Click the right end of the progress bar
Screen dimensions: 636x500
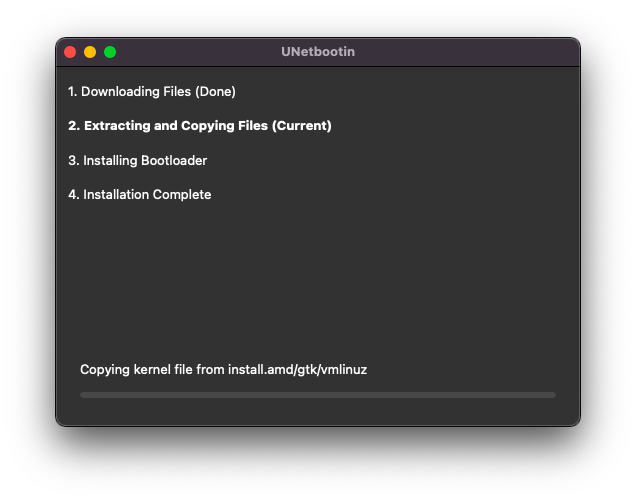tap(548, 395)
